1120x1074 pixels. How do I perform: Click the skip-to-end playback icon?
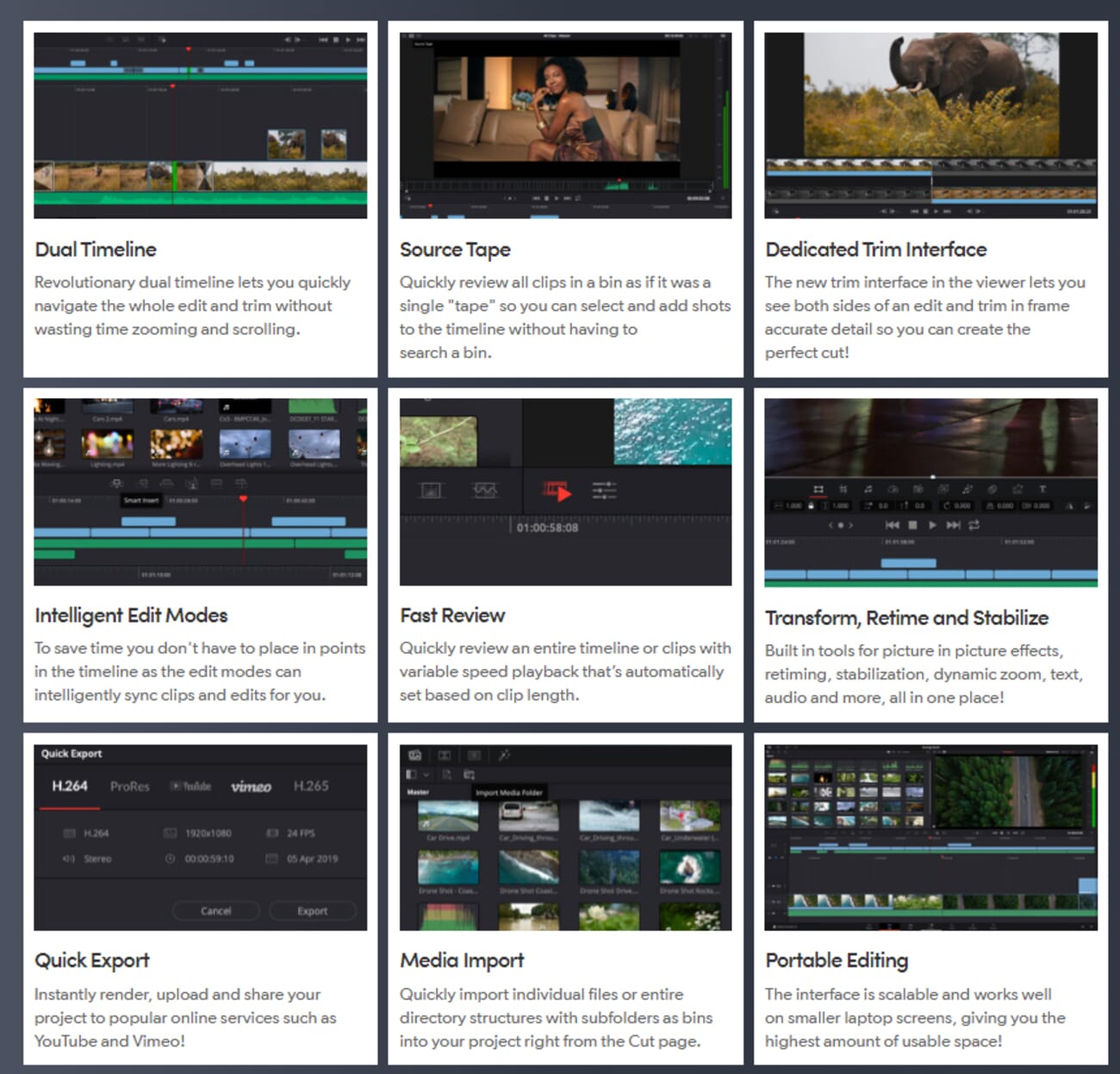coord(953,525)
